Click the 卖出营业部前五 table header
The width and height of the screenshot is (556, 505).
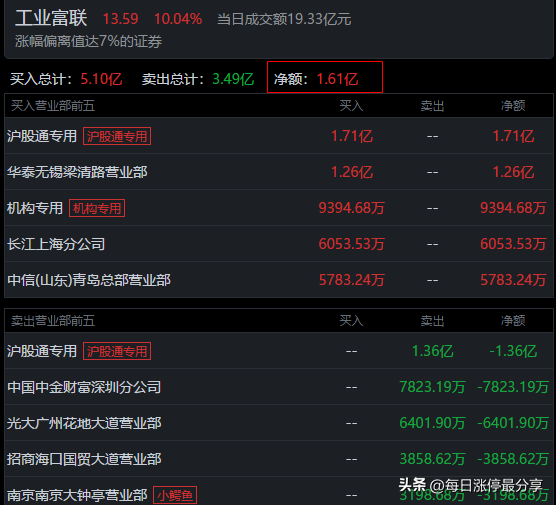coord(53,321)
